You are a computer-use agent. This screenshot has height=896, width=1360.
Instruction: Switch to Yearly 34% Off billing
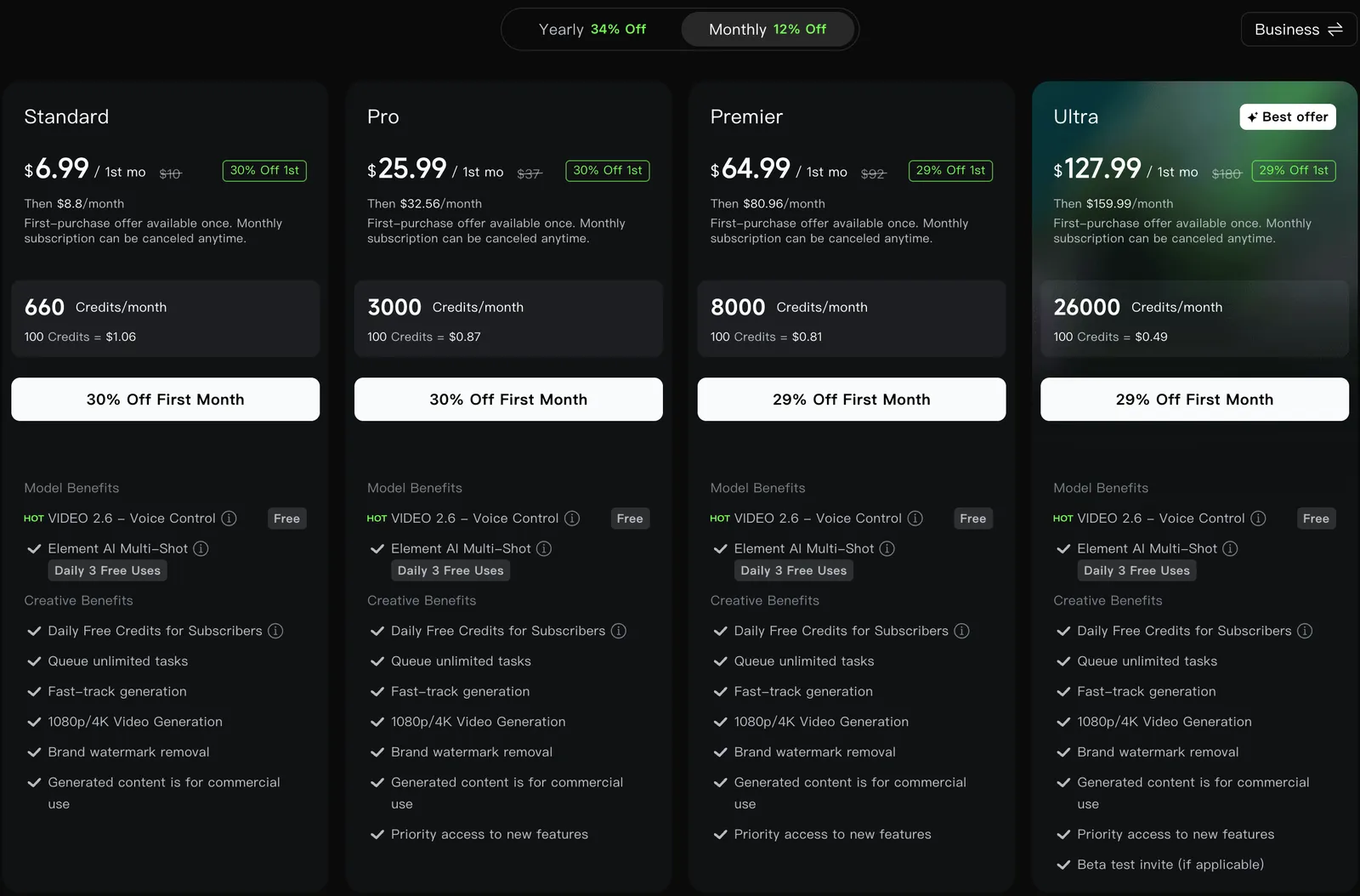click(x=592, y=30)
